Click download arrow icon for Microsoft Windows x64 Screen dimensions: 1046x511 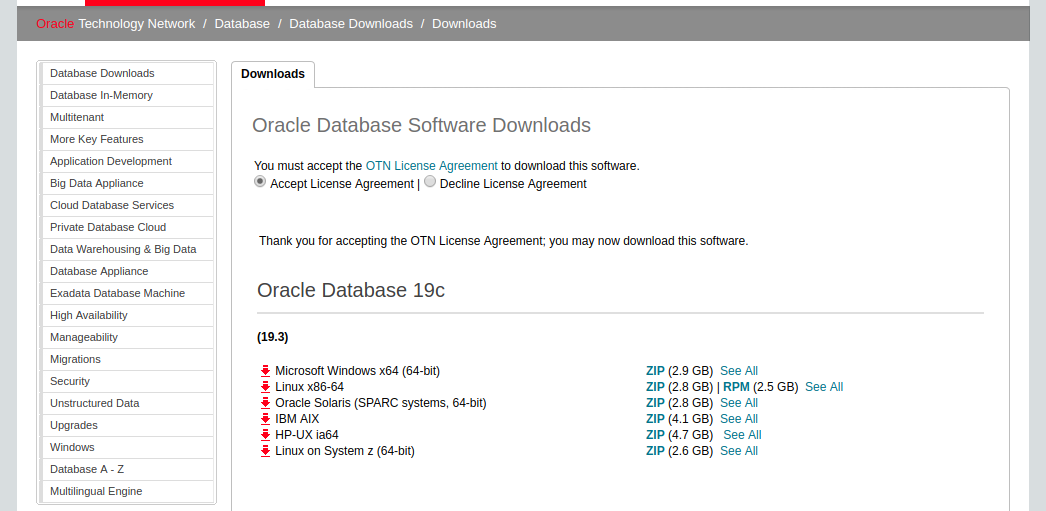coord(265,371)
